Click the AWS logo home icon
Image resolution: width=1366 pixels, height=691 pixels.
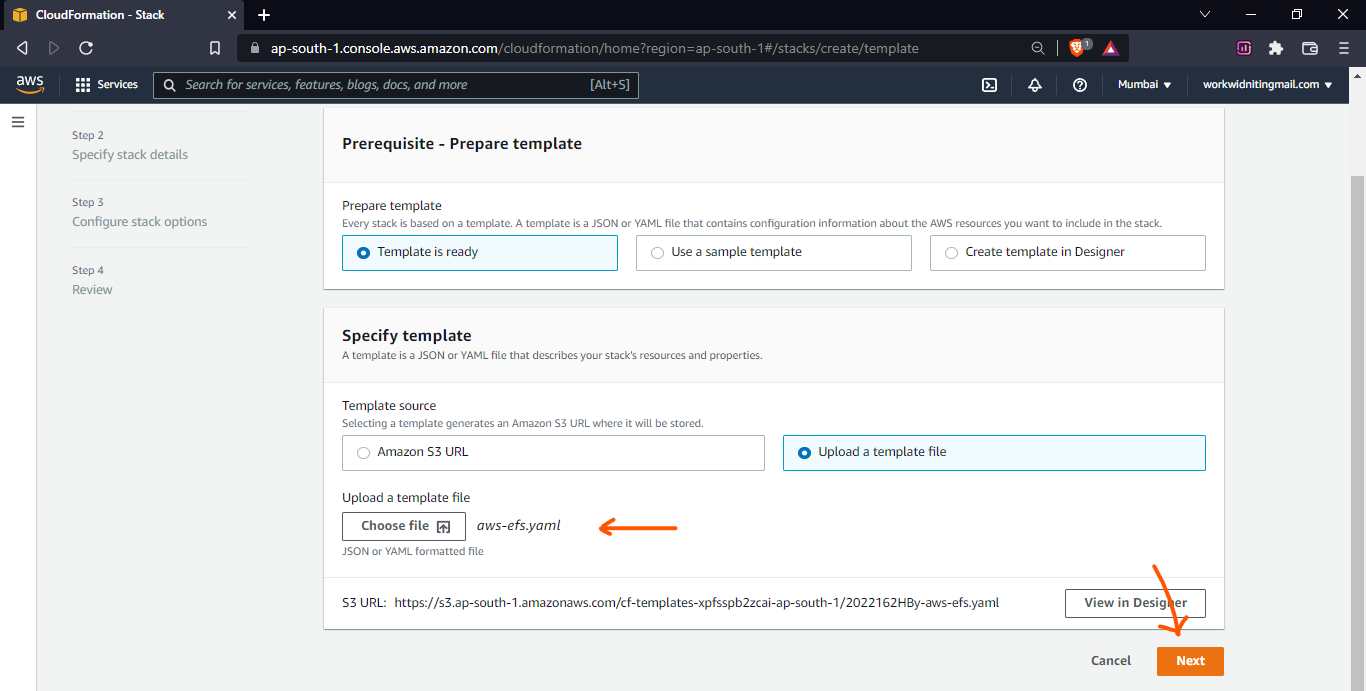point(30,85)
